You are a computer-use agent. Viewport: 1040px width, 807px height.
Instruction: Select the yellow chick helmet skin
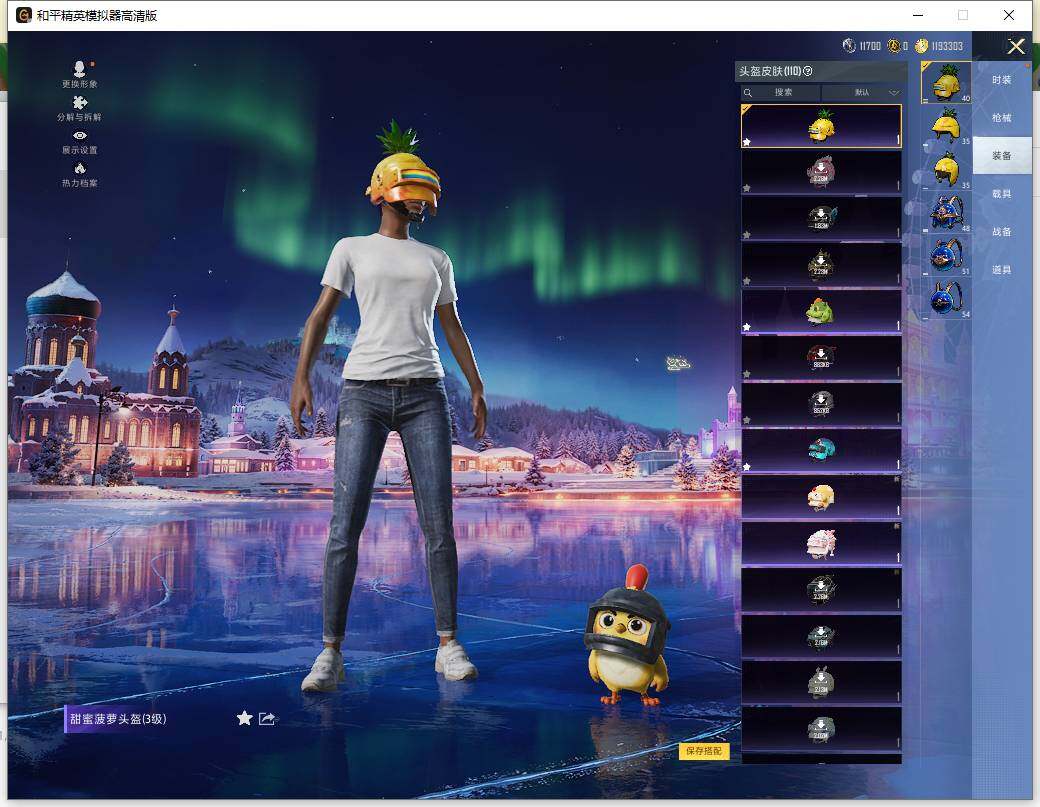(821, 497)
